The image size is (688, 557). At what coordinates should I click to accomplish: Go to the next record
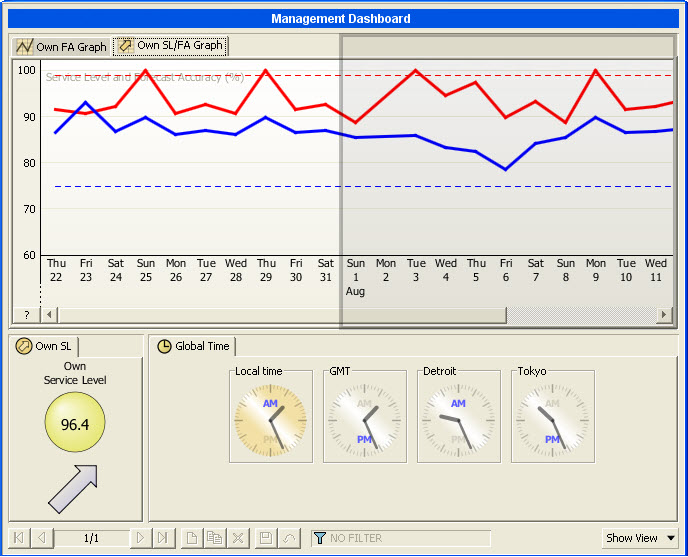(x=140, y=538)
